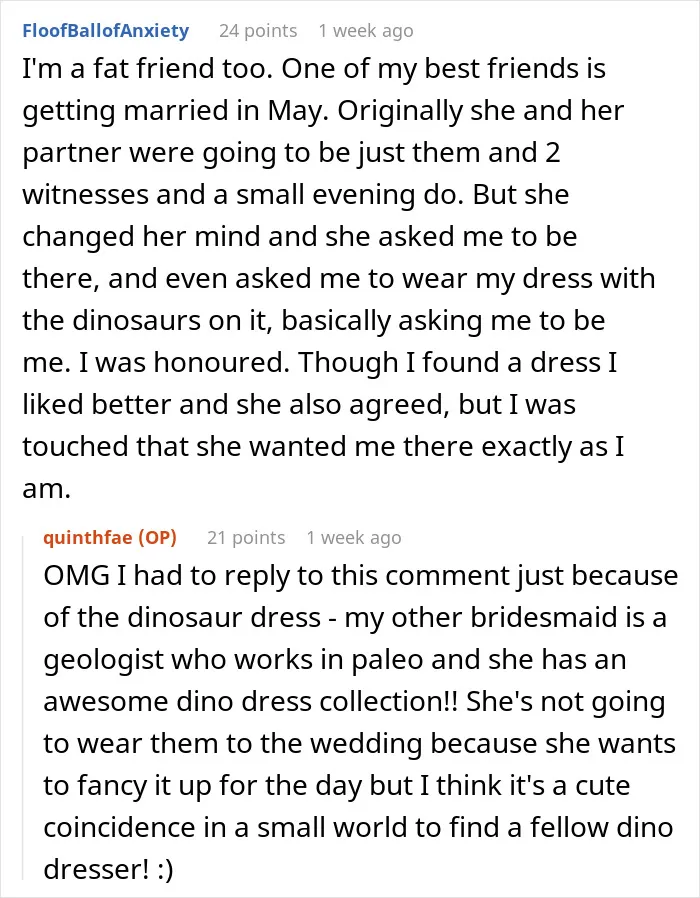Open quinthfae's user profile link

click(87, 537)
